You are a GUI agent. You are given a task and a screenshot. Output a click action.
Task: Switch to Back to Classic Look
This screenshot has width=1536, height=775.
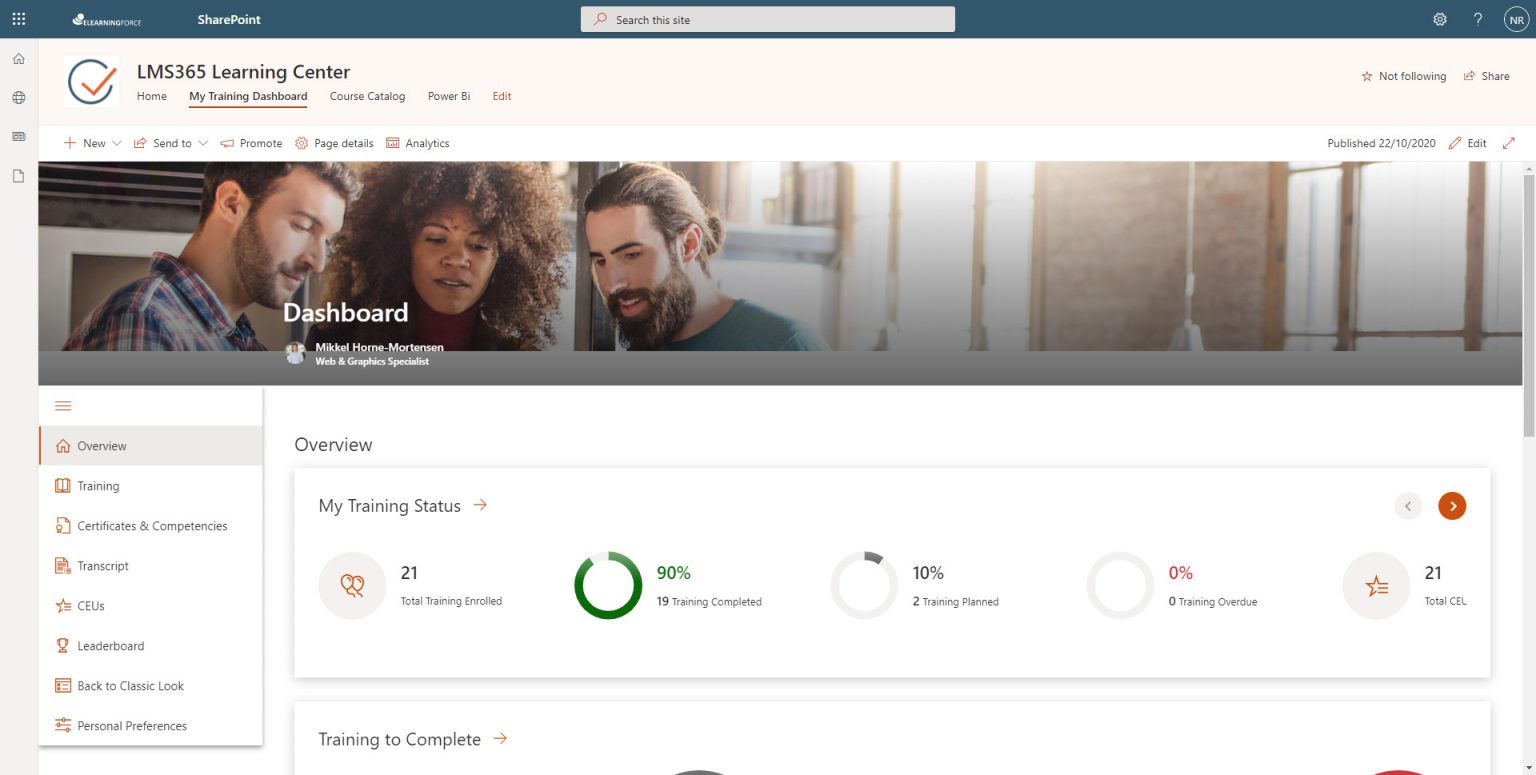(x=151, y=686)
